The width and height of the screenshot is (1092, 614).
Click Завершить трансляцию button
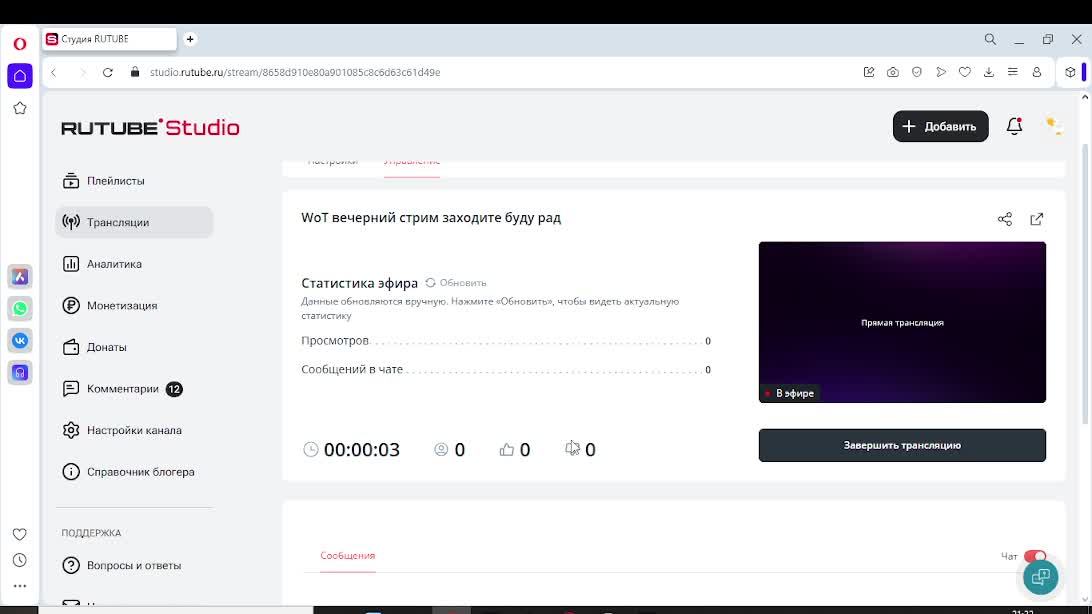902,445
